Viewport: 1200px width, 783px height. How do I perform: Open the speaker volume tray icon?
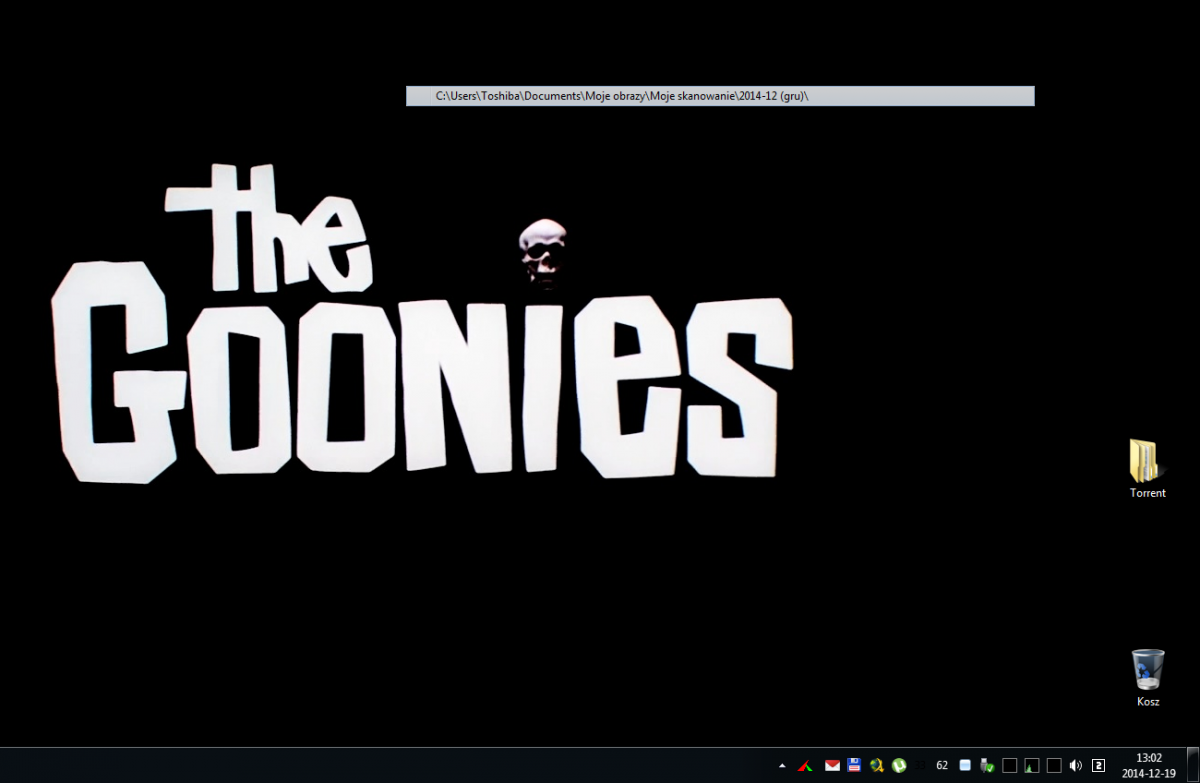1075,766
